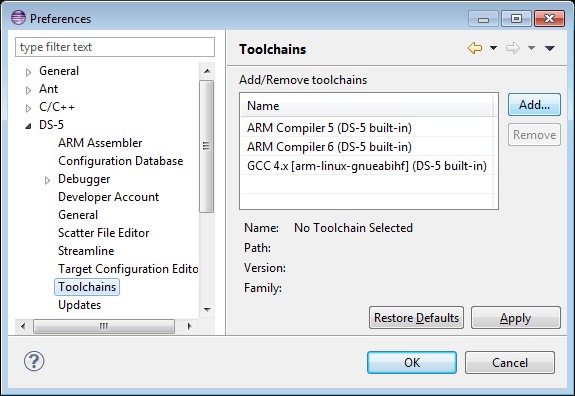Click the tree's horizontal scrollbar right arrow
Screen dimensions: 575x396
coord(189,326)
